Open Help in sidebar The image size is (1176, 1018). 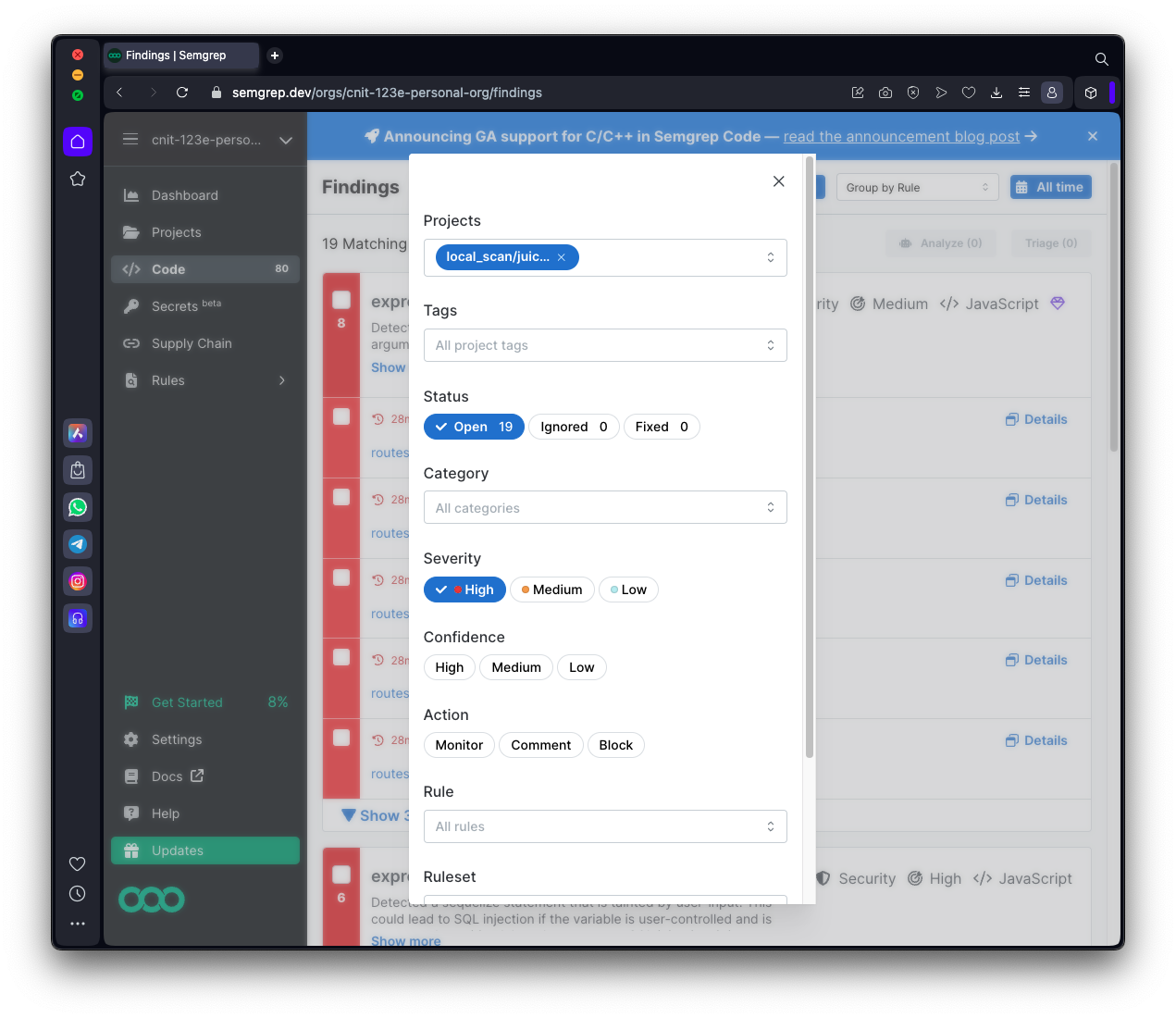click(x=205, y=813)
